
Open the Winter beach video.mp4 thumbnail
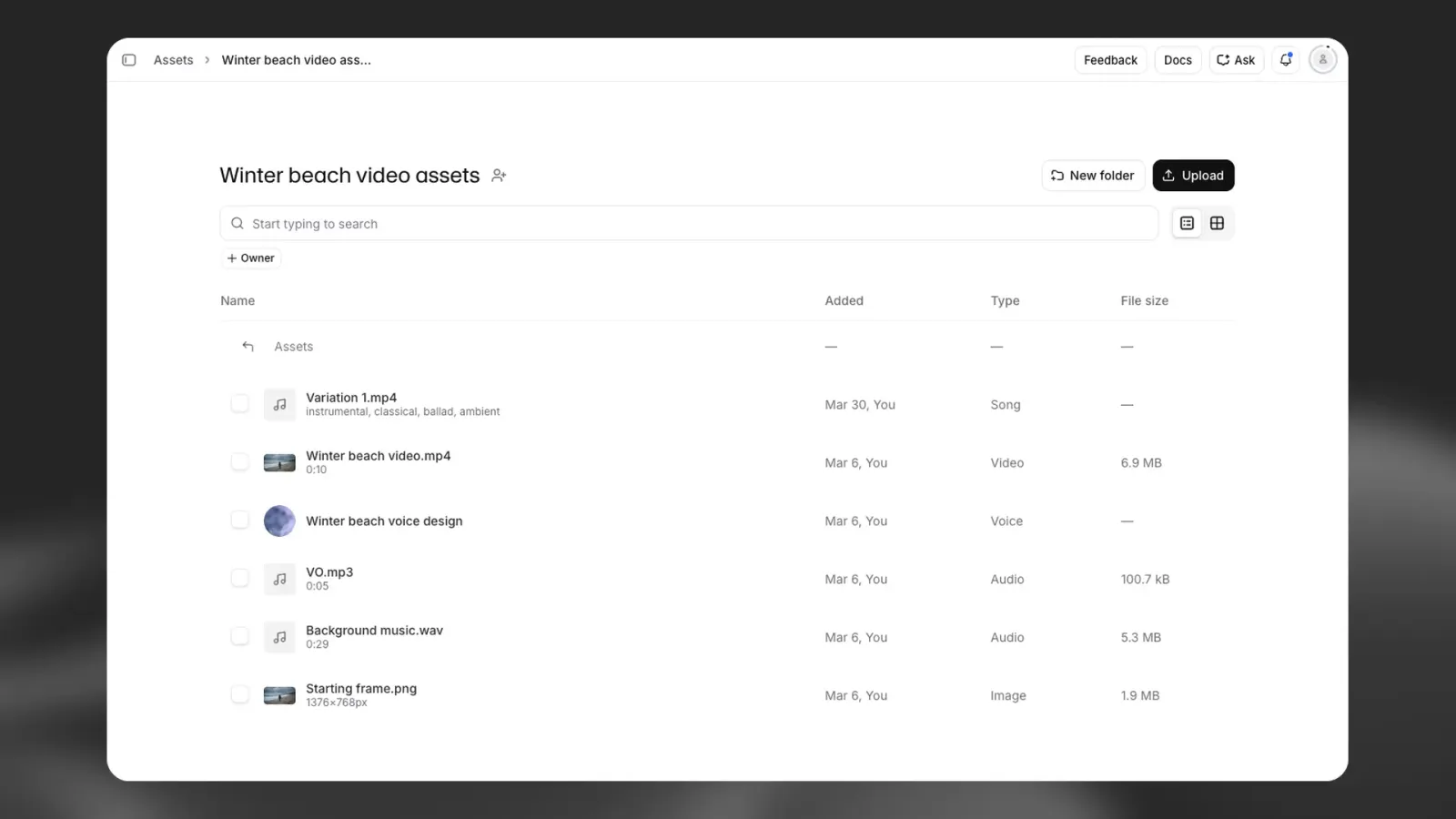click(279, 462)
